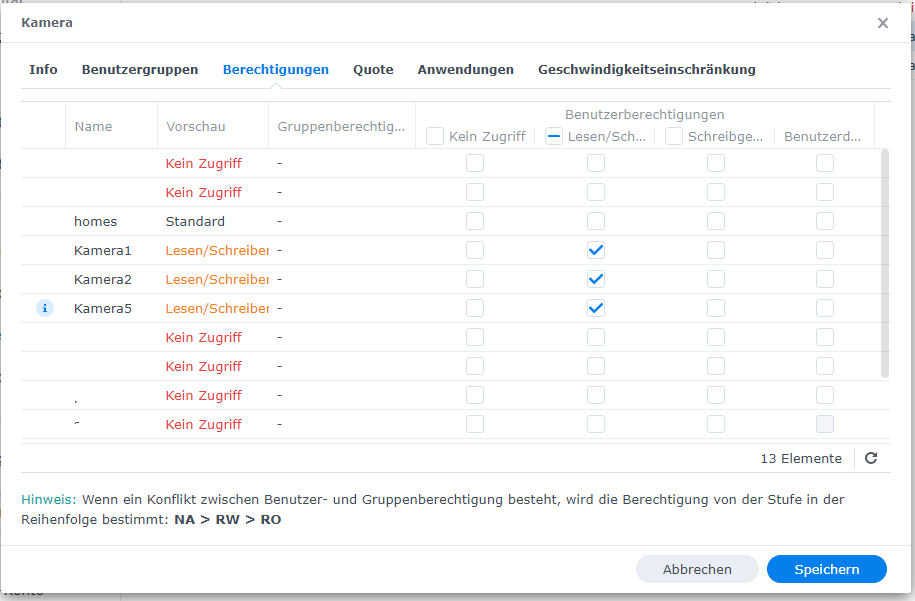Select the Kamera5 row name
The height and width of the screenshot is (601, 915).
click(103, 309)
